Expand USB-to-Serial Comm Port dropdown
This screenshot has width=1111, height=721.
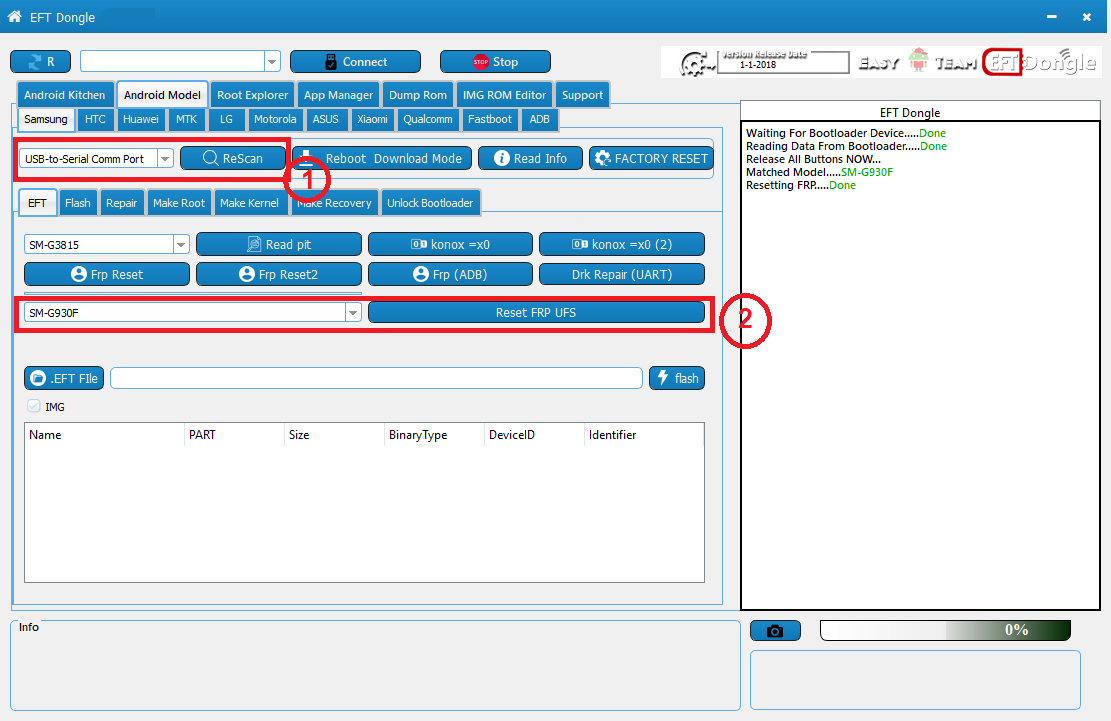[164, 159]
